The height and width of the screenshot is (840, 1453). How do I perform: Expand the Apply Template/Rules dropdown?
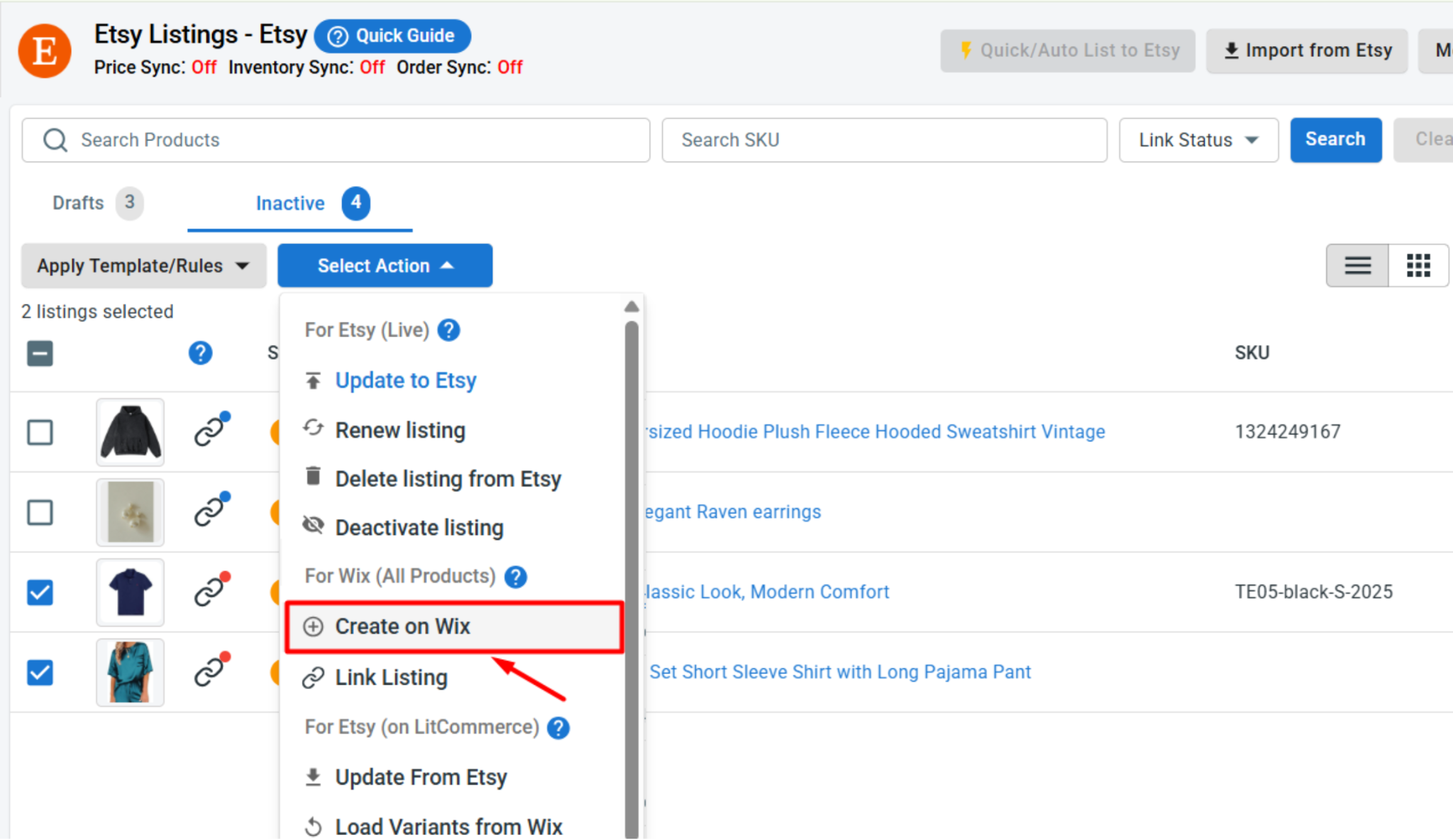tap(144, 265)
